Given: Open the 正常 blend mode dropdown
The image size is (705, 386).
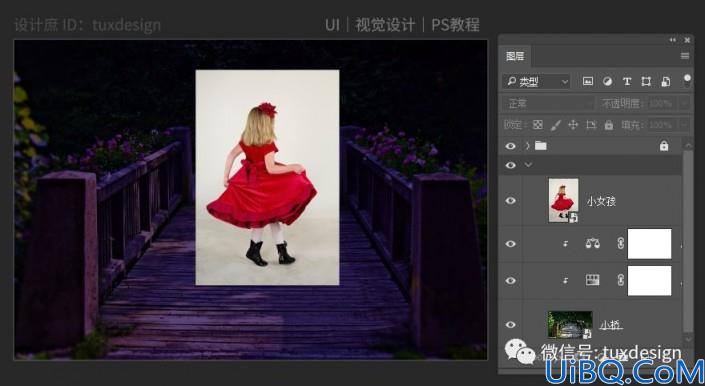Looking at the screenshot, I should 548,104.
